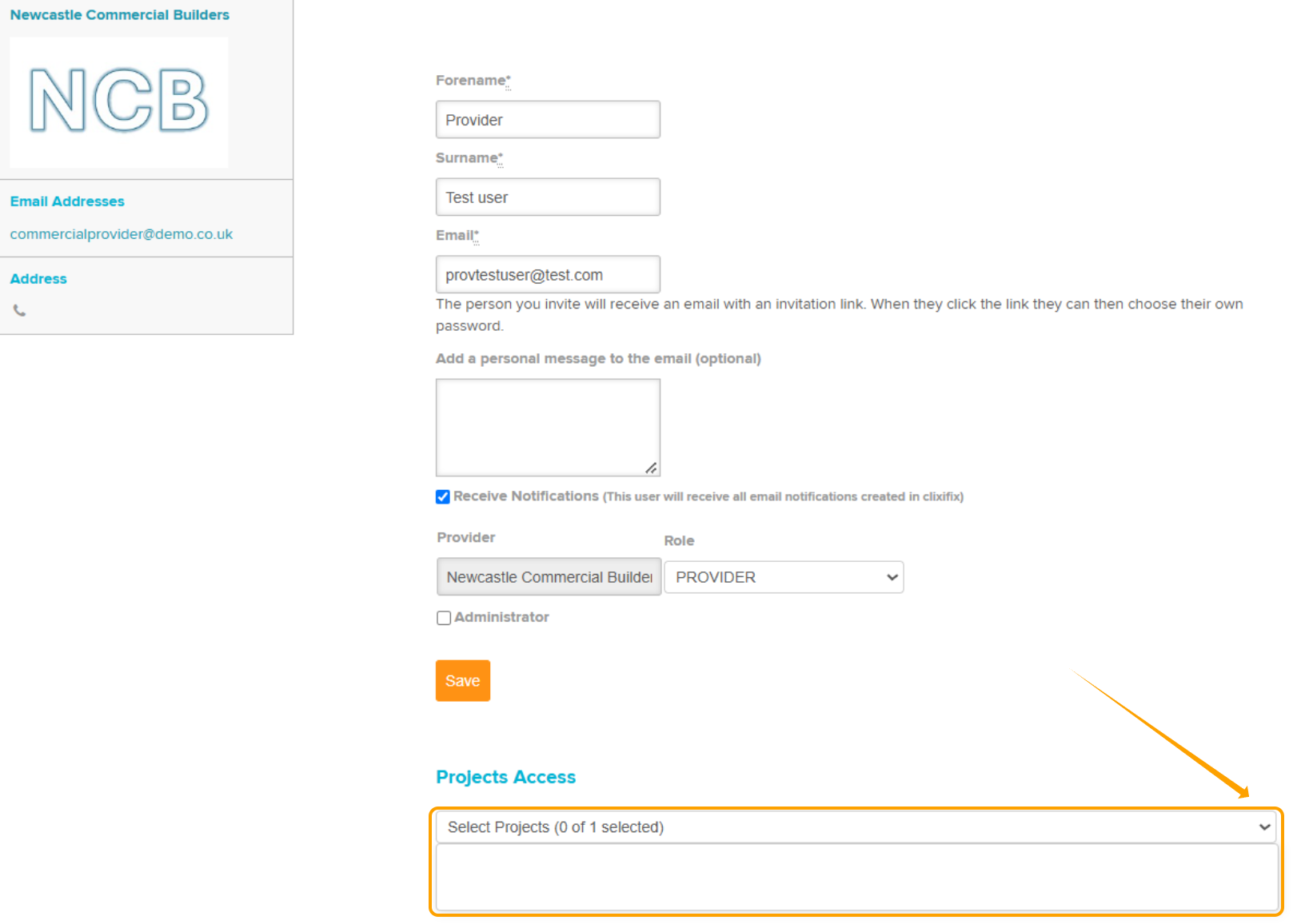This screenshot has width=1305, height=924.
Task: Click the Email input field
Action: (548, 274)
